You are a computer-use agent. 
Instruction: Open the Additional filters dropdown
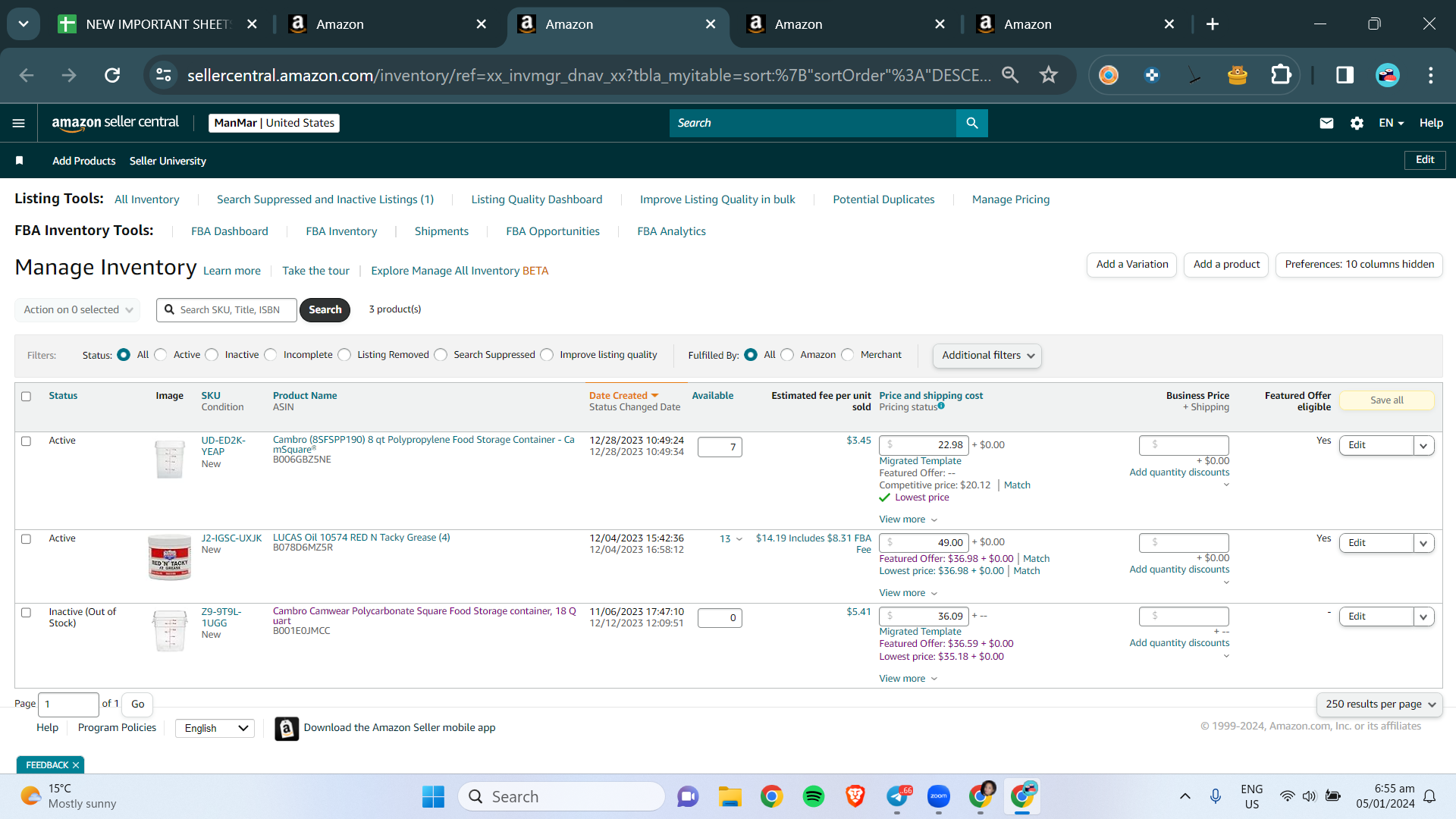tap(987, 356)
